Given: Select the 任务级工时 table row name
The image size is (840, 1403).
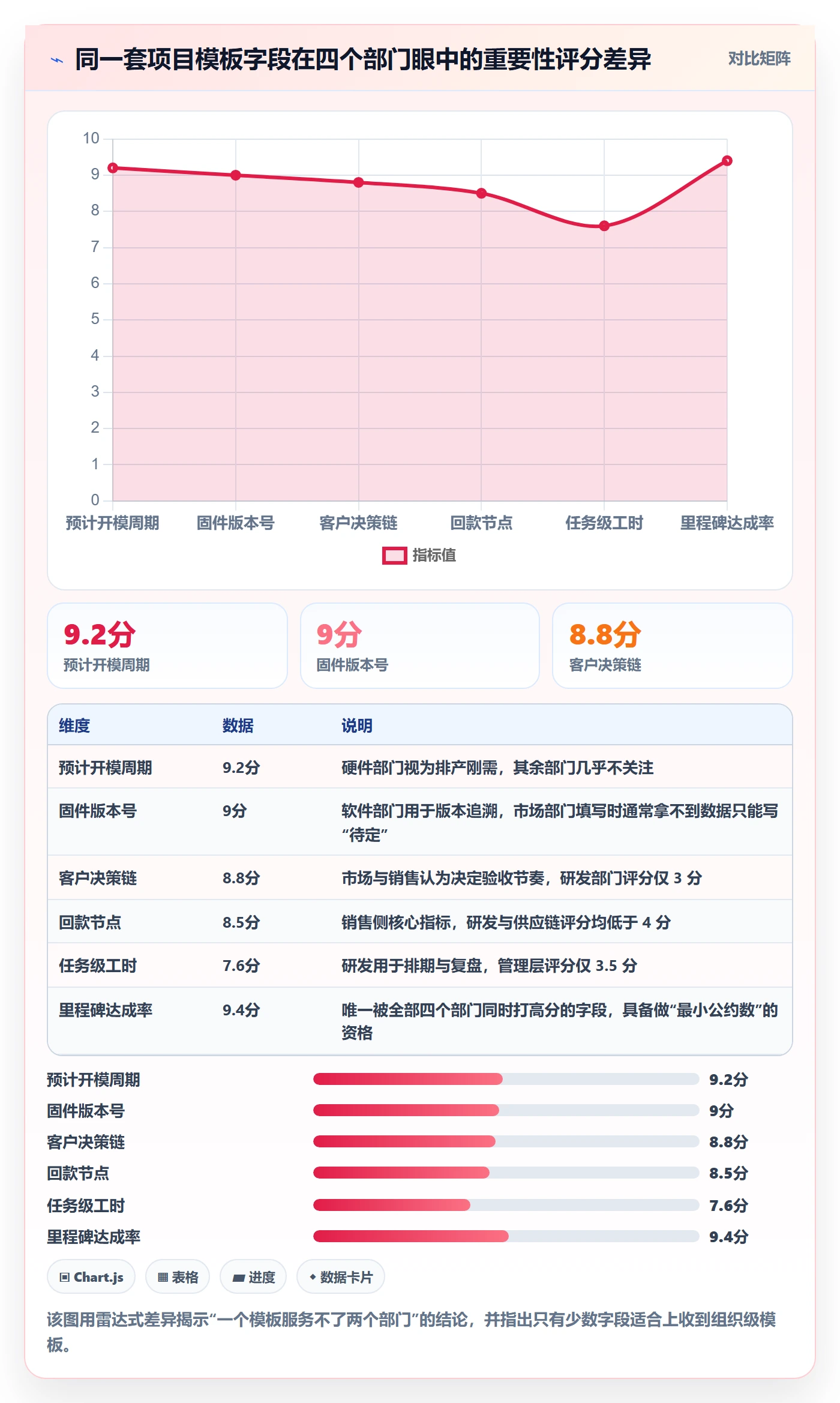Looking at the screenshot, I should click(x=98, y=966).
